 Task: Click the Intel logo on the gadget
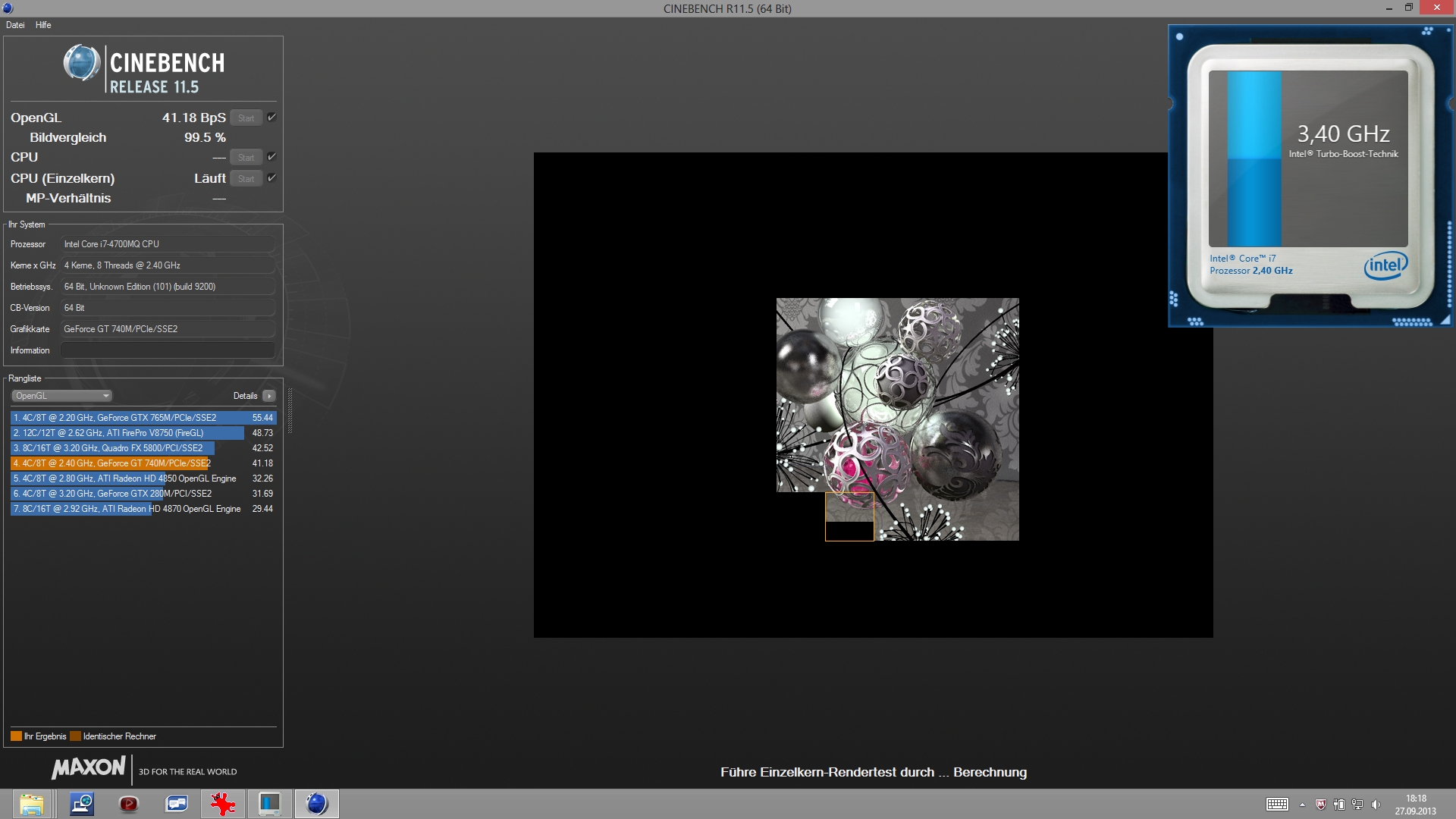click(x=1385, y=265)
